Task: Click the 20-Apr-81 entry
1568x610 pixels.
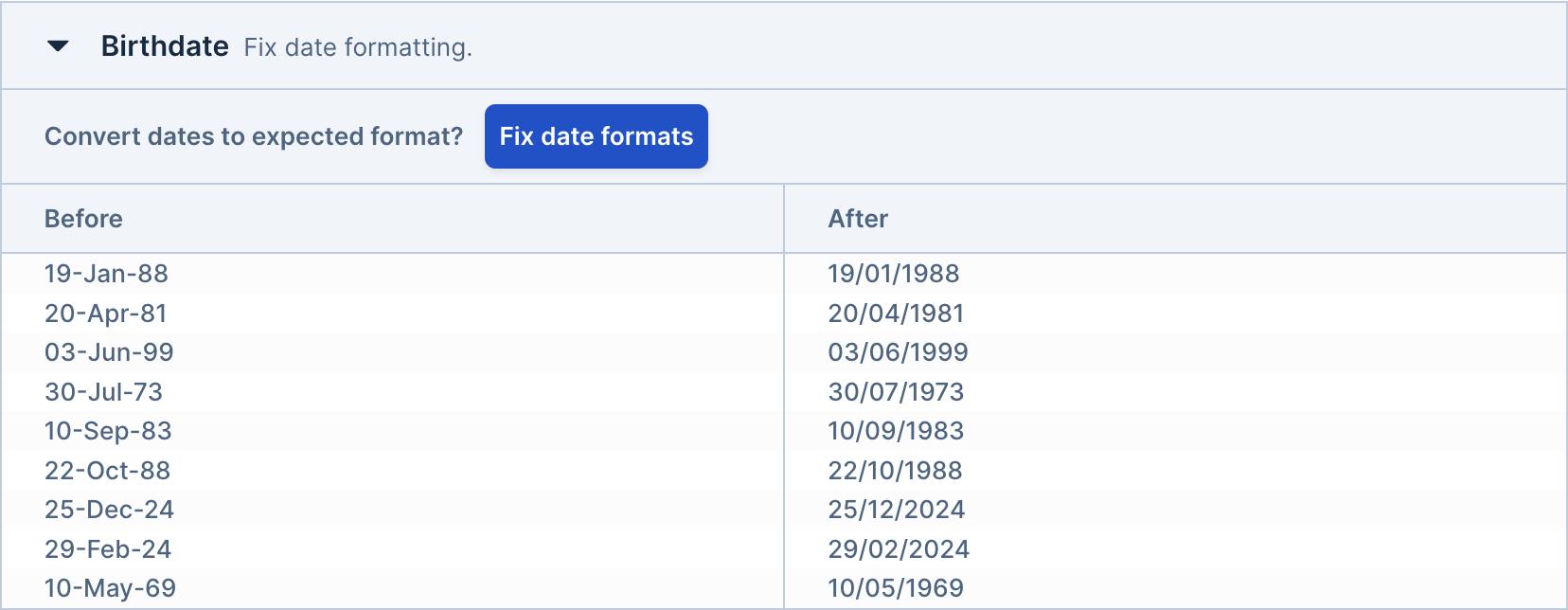Action: [104, 313]
